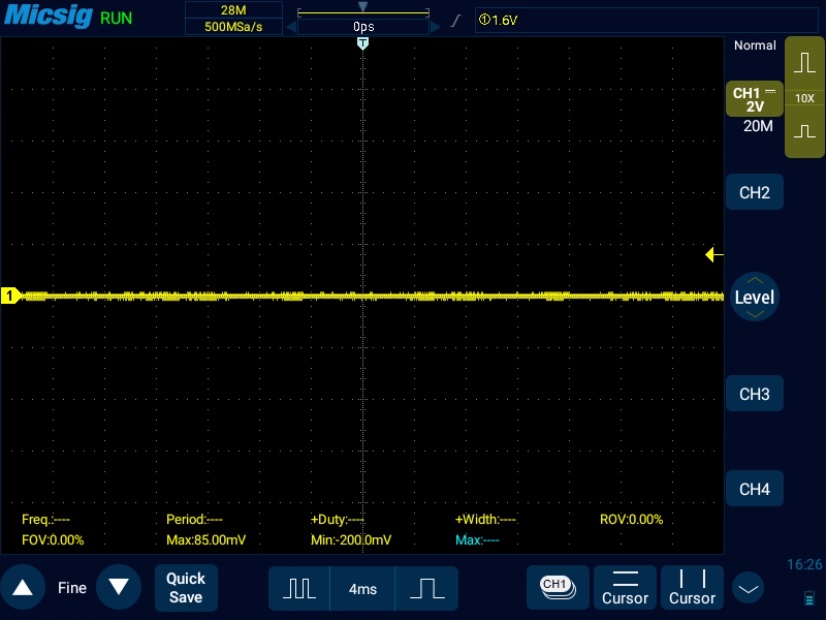Click the Quick Save button
This screenshot has width=826, height=620.
pos(186,587)
